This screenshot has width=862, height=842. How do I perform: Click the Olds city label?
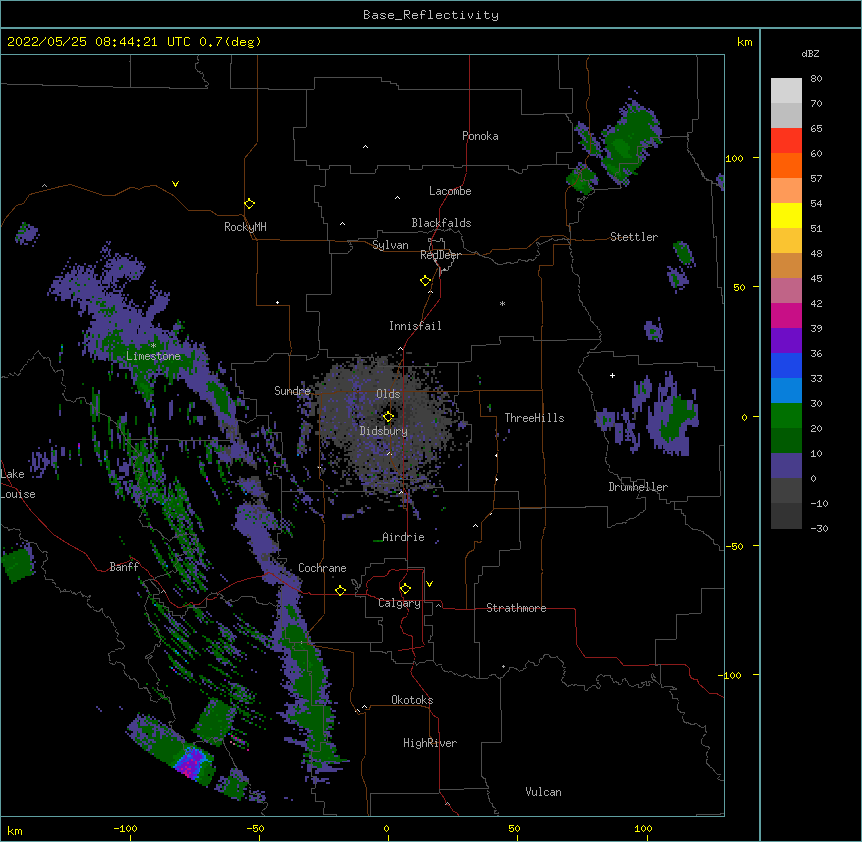pyautogui.click(x=388, y=394)
